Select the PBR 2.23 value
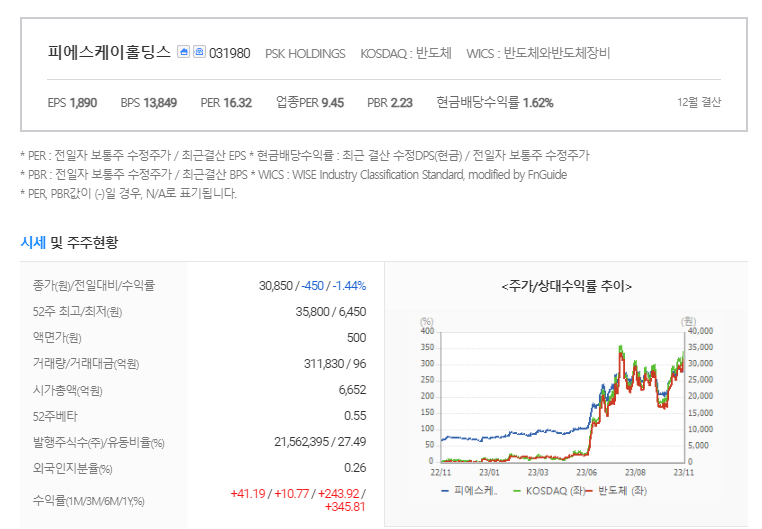Screen dimensions: 762x529 (390, 102)
